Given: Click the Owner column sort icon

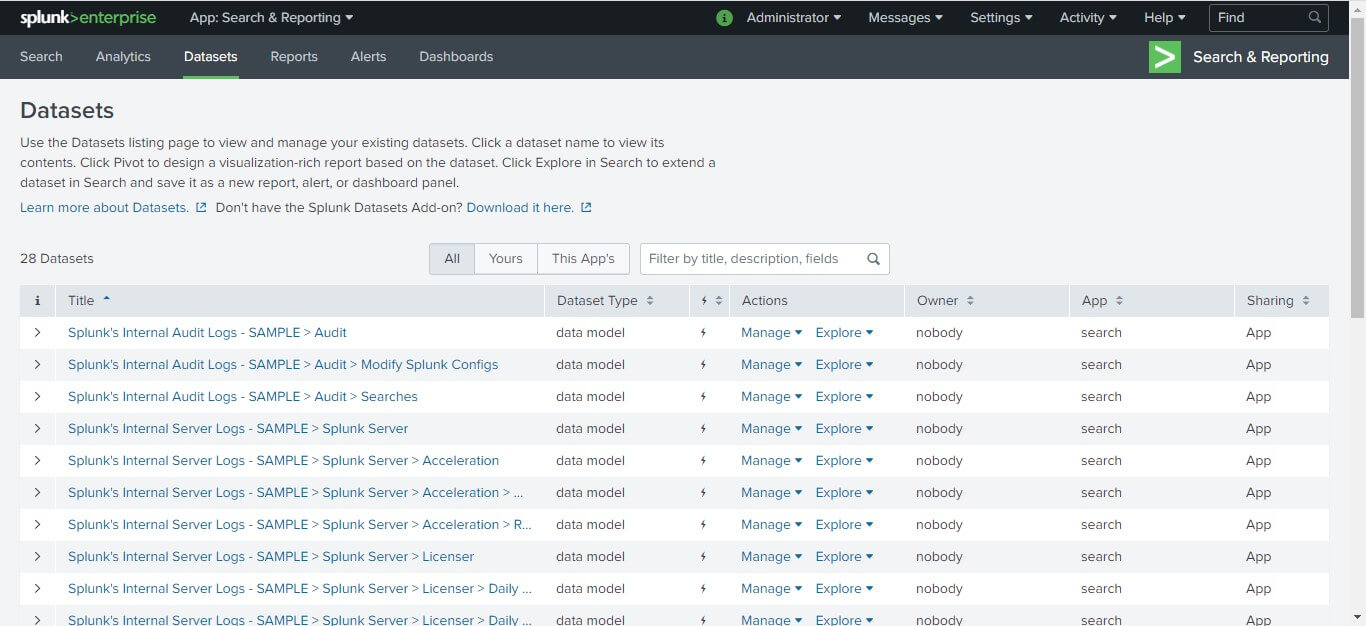Looking at the screenshot, I should click(x=970, y=301).
